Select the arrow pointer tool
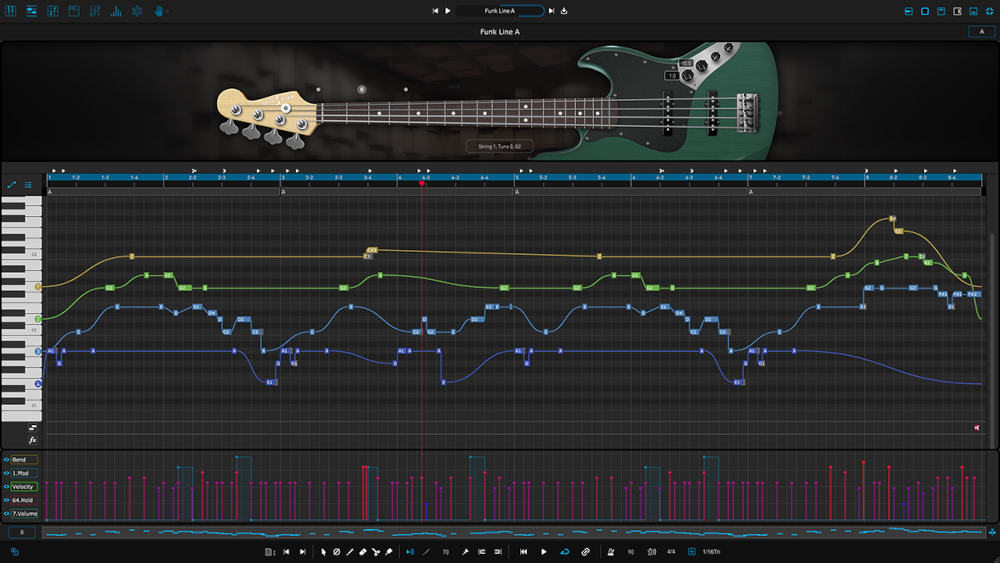Screen dimensions: 1000x563 click(323, 552)
